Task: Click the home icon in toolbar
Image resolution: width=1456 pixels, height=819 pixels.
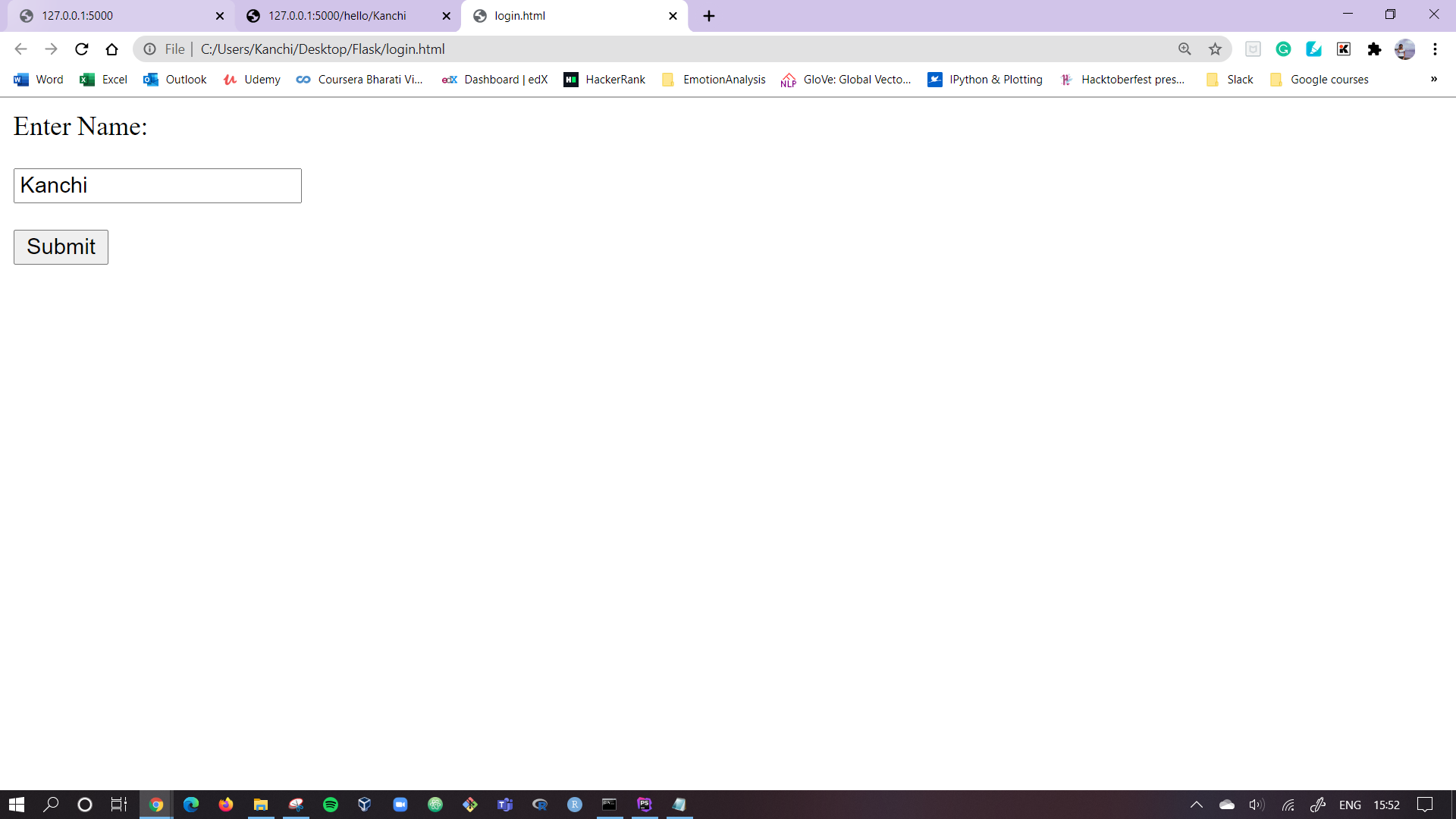Action: [x=111, y=49]
